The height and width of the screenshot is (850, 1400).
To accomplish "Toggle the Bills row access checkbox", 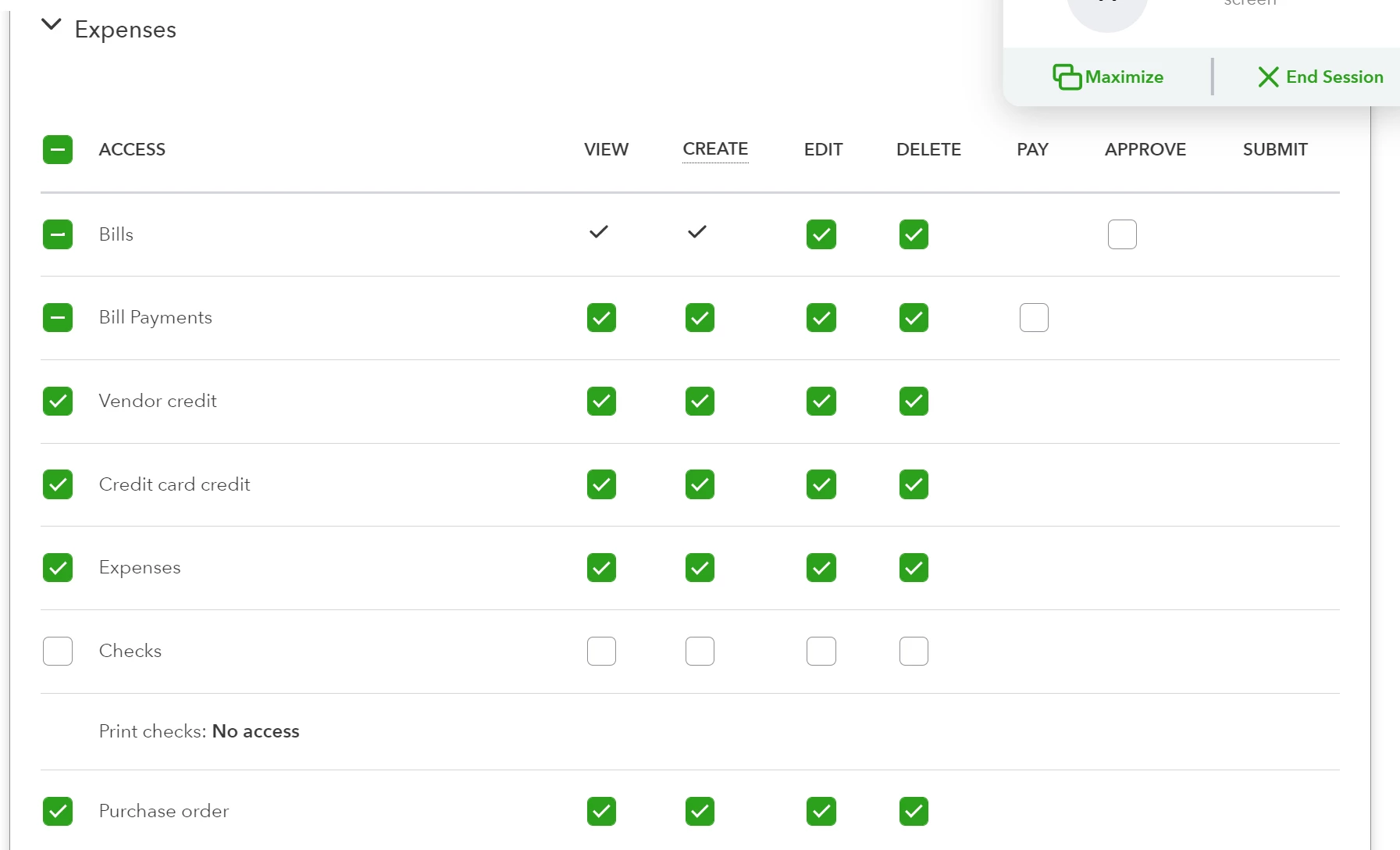I will tap(58, 234).
